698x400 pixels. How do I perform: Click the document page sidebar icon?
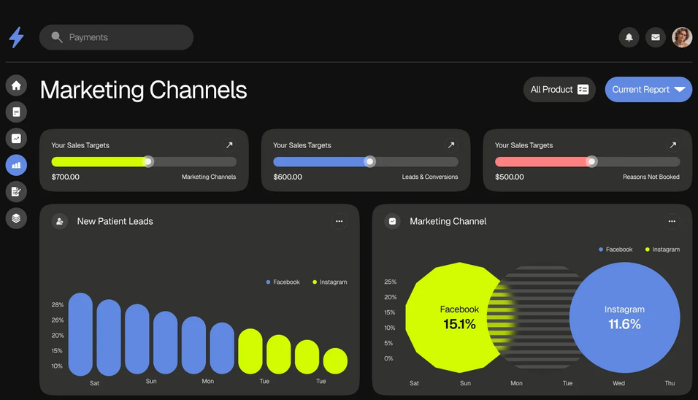point(16,111)
